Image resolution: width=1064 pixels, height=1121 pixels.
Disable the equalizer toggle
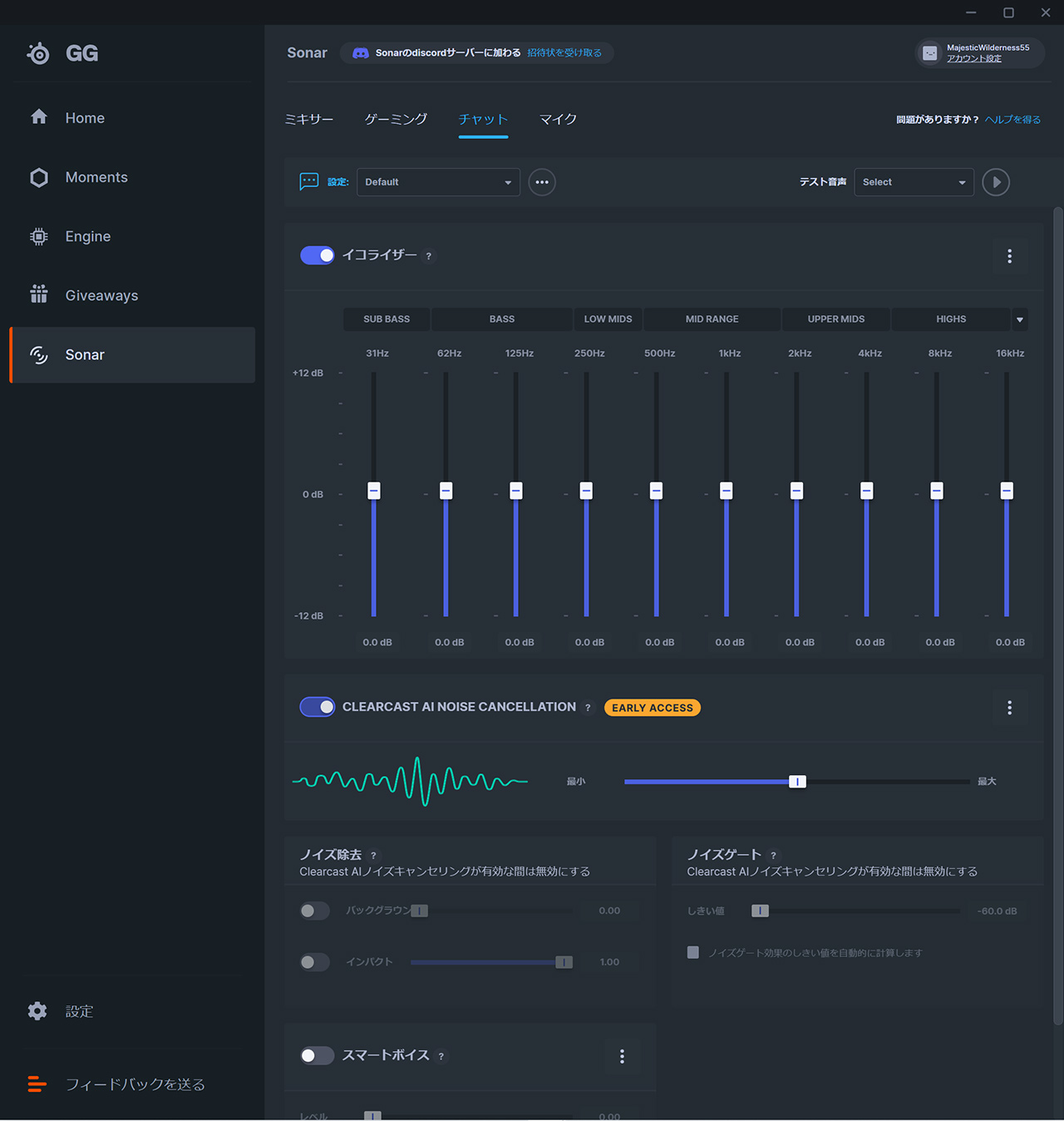318,255
